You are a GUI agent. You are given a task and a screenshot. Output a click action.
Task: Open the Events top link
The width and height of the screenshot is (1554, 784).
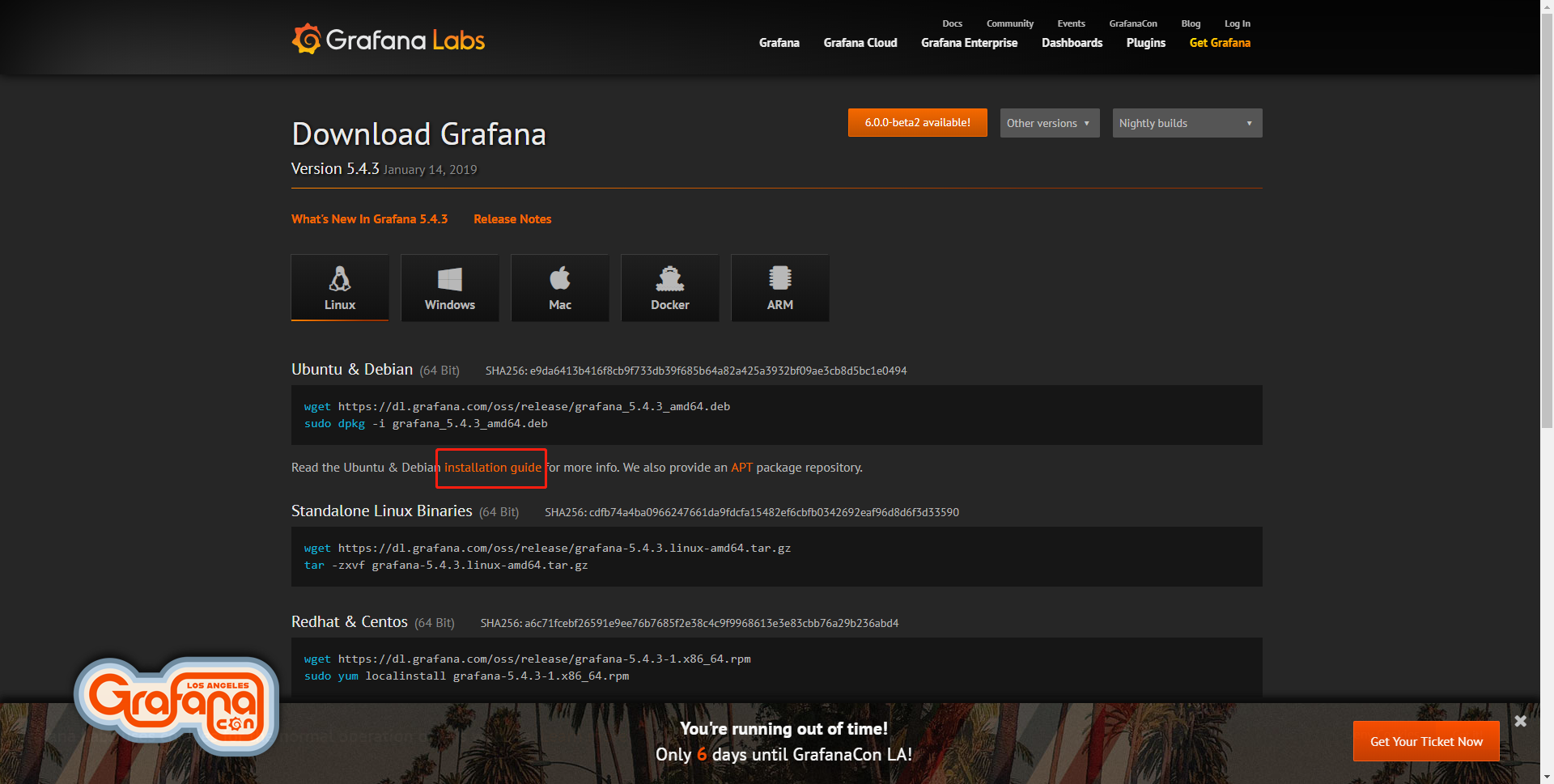(x=1071, y=23)
